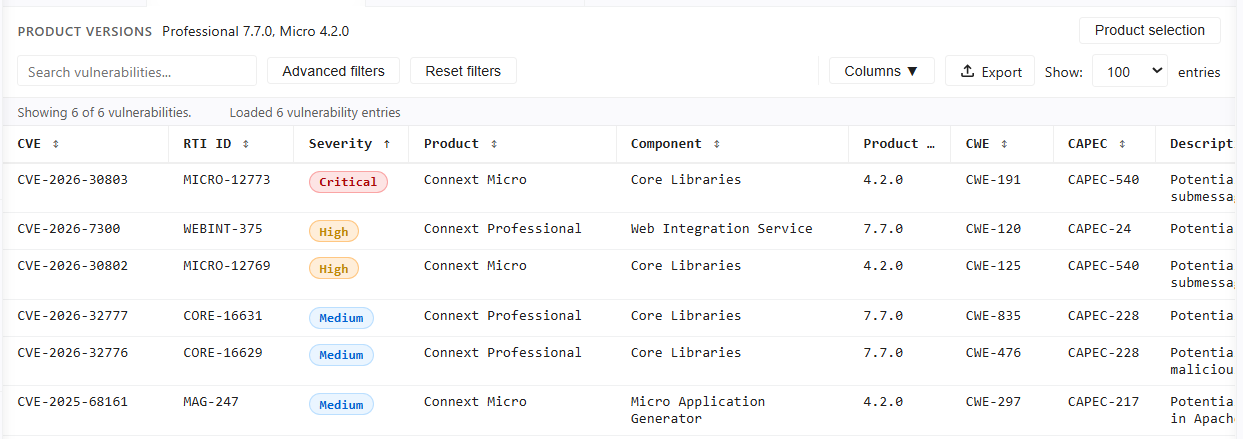
Task: Focus the Search vulnerabilities field
Action: 137,71
